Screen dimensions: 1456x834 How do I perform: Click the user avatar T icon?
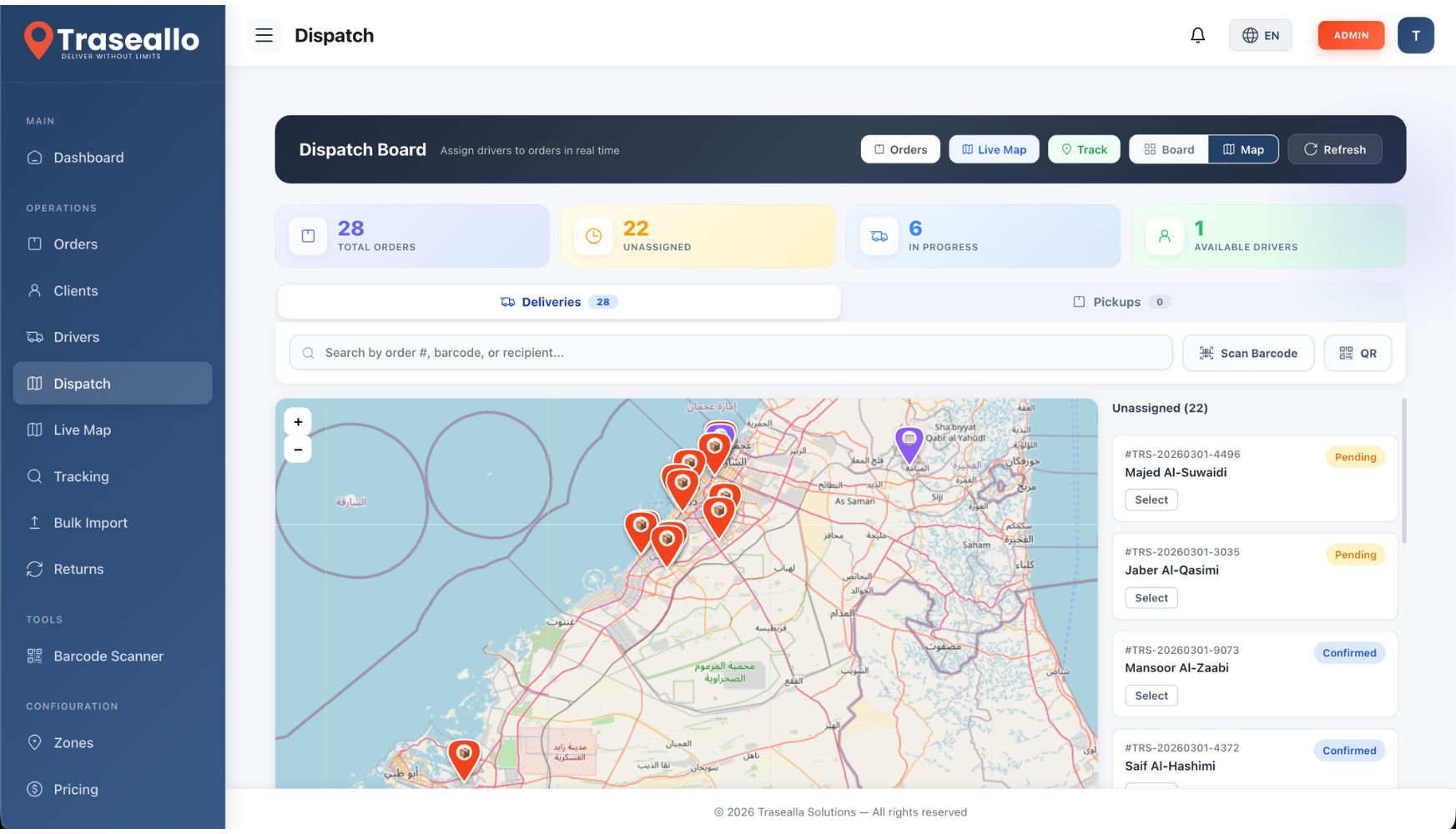(1415, 35)
